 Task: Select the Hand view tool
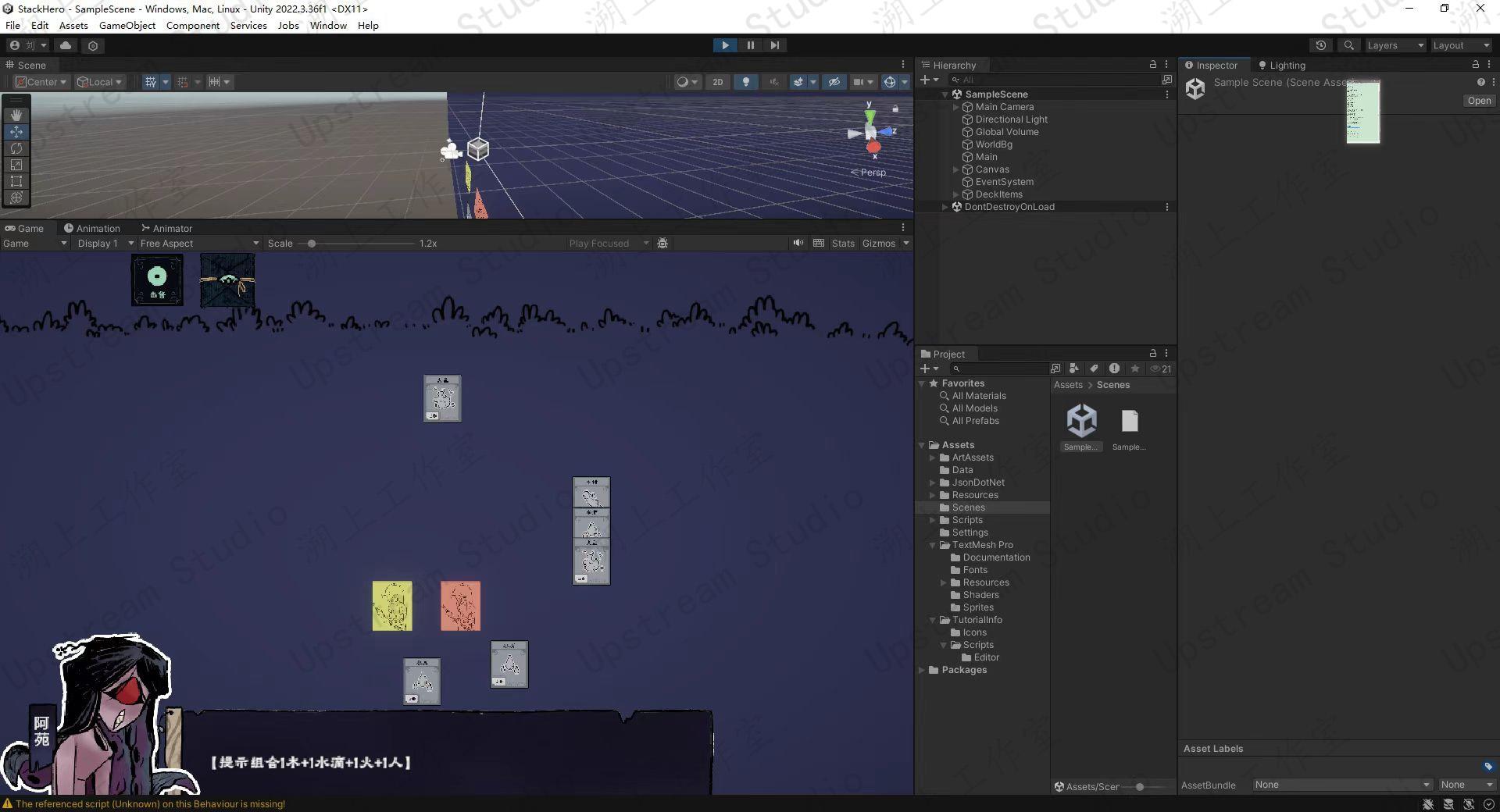(x=16, y=115)
